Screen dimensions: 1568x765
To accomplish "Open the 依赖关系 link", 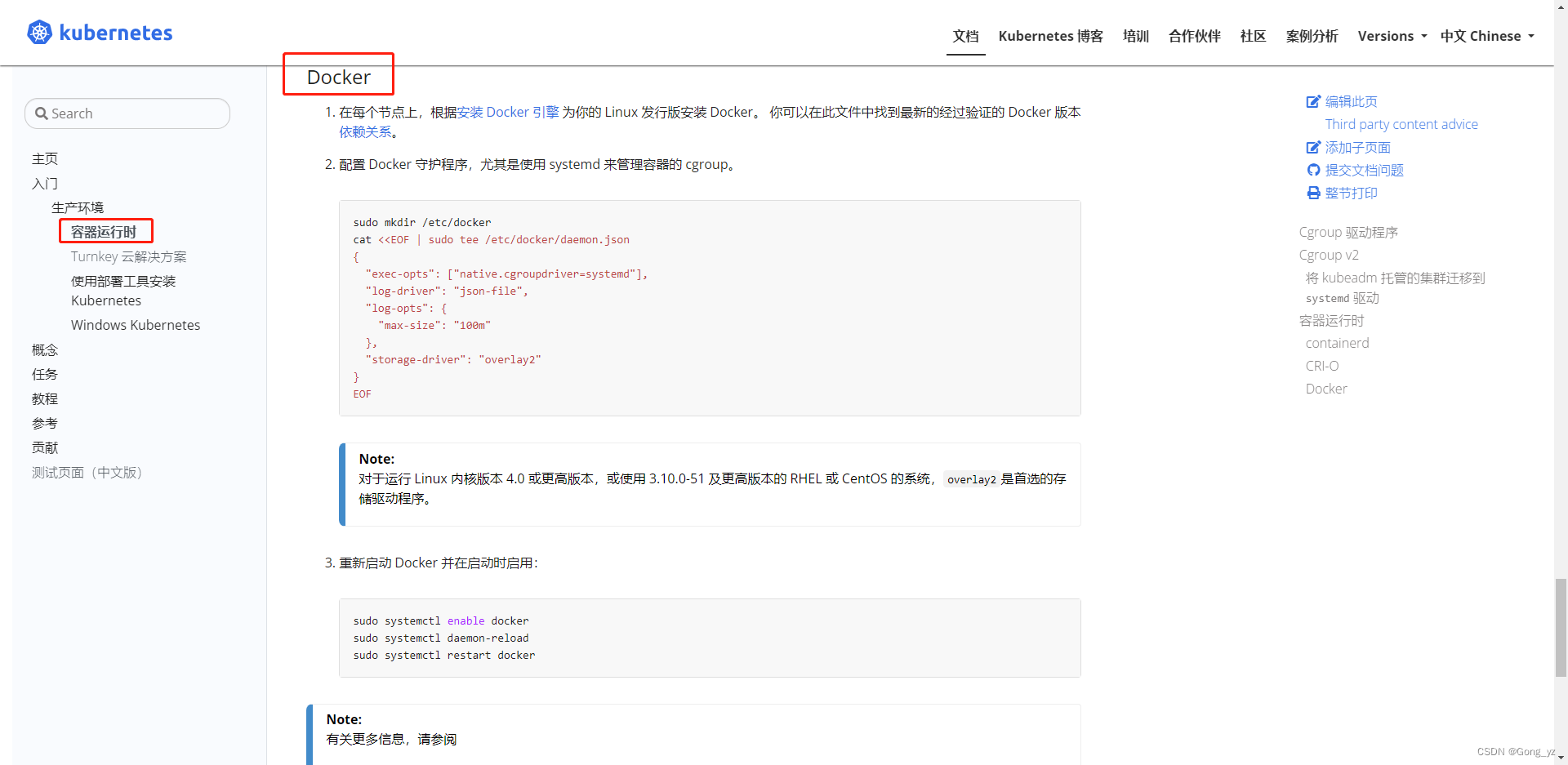I will click(x=365, y=131).
